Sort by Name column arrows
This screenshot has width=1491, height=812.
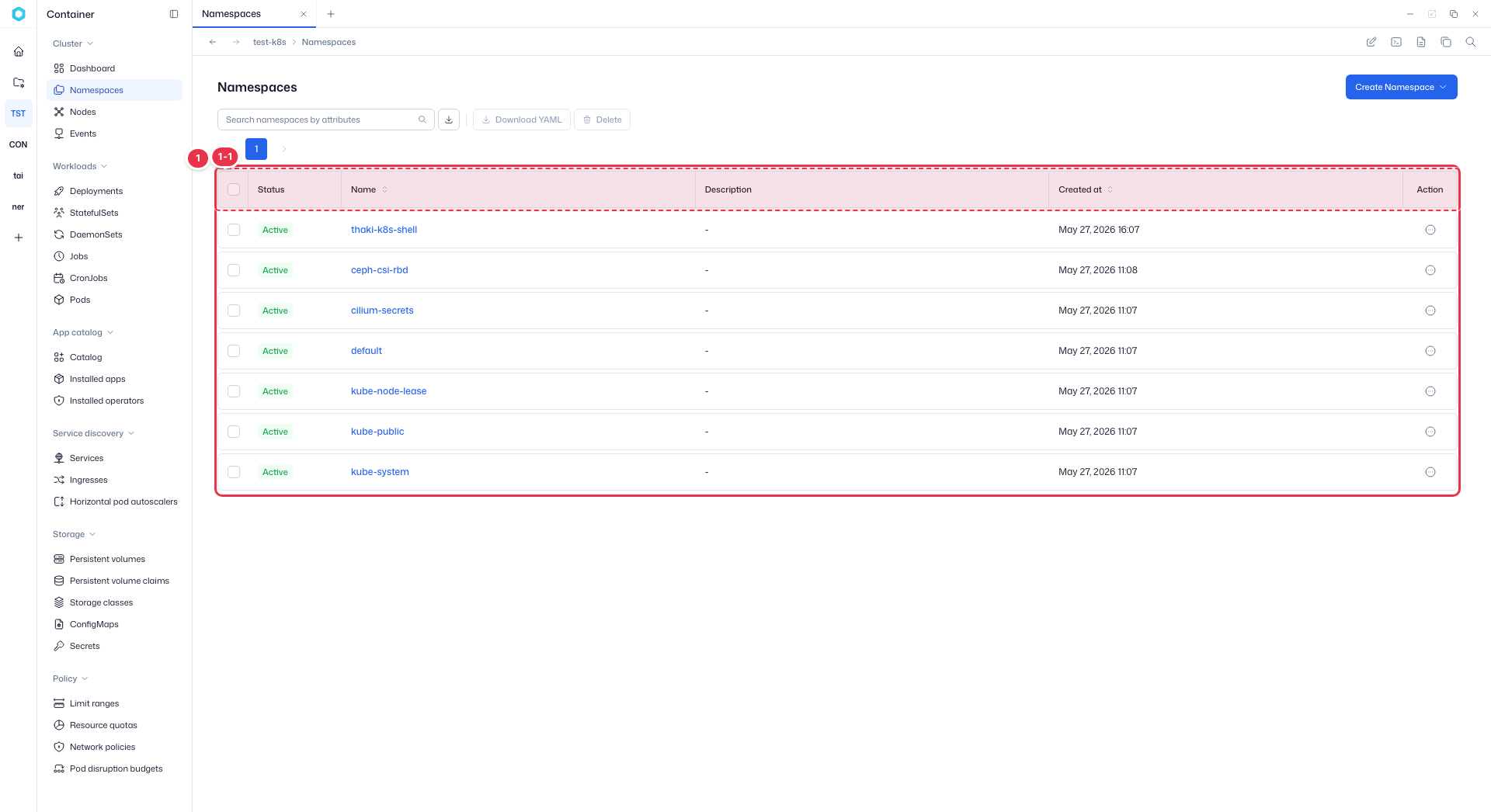(x=384, y=189)
